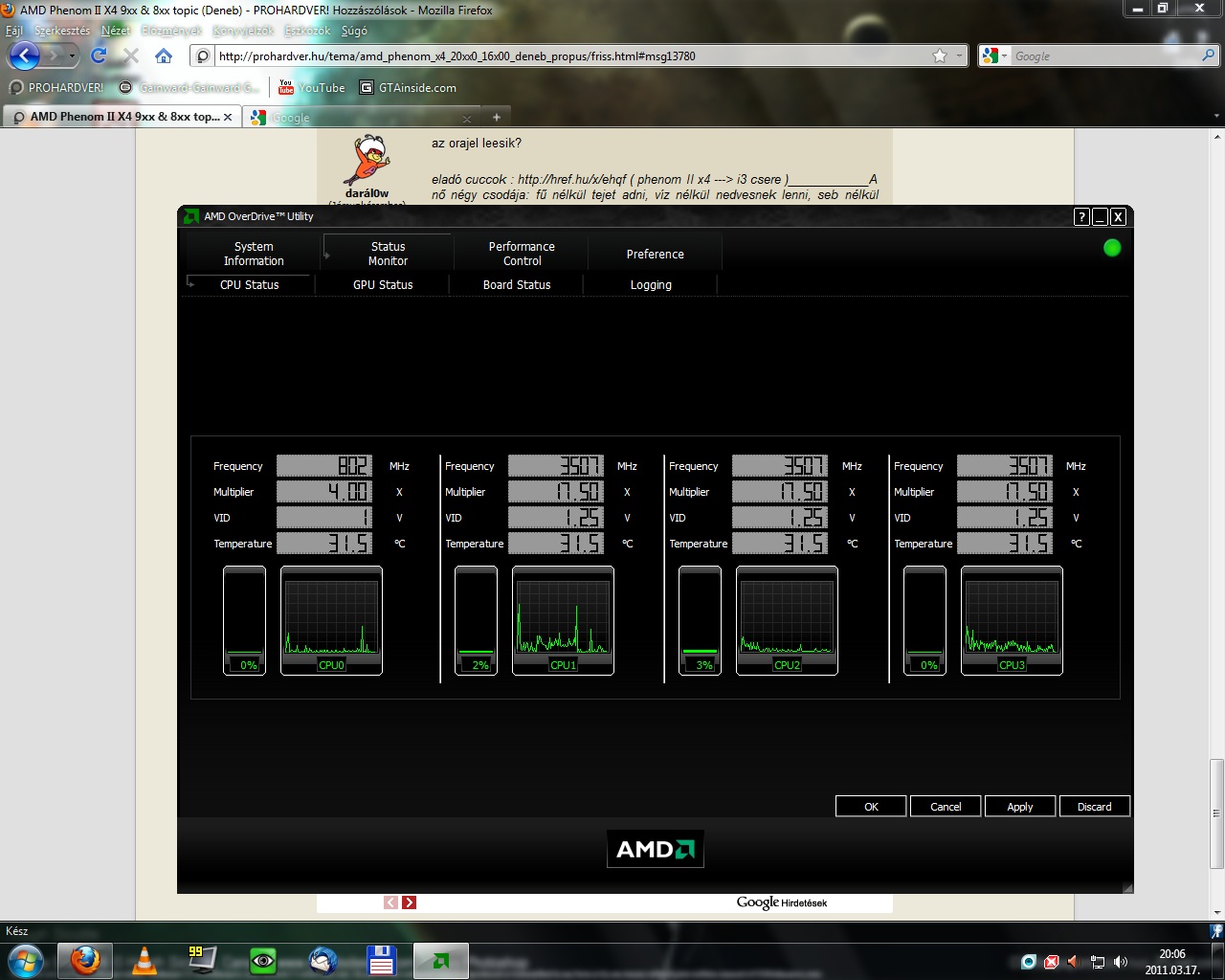This screenshot has width=1225, height=980.
Task: Open the Szerkesztés menu
Action: (x=62, y=31)
